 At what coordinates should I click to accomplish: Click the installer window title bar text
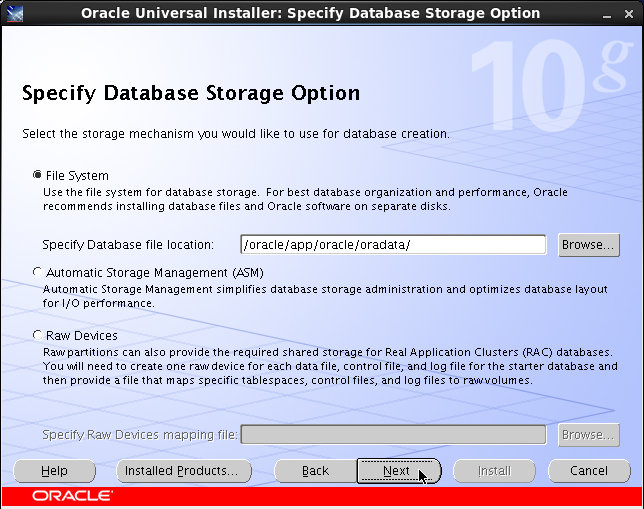(310, 13)
